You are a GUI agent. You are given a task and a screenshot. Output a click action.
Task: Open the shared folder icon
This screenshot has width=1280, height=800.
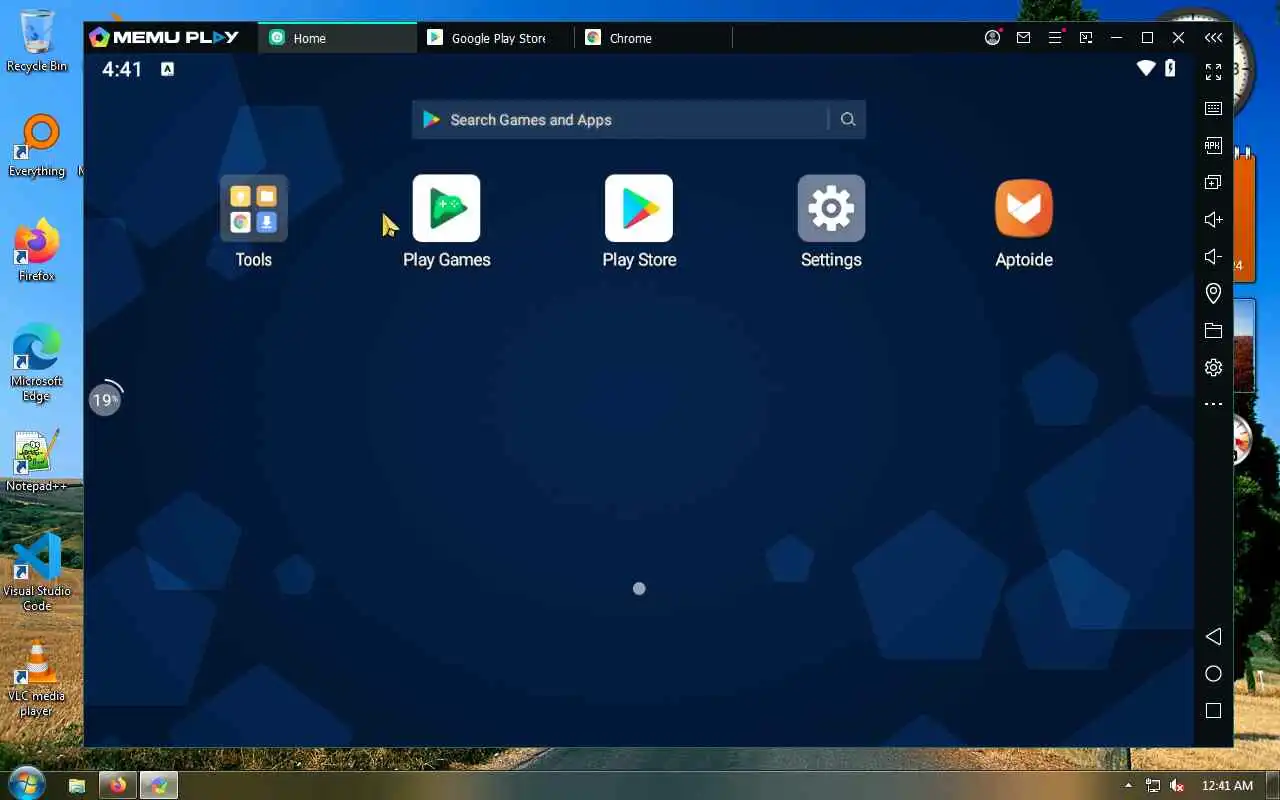1213,330
